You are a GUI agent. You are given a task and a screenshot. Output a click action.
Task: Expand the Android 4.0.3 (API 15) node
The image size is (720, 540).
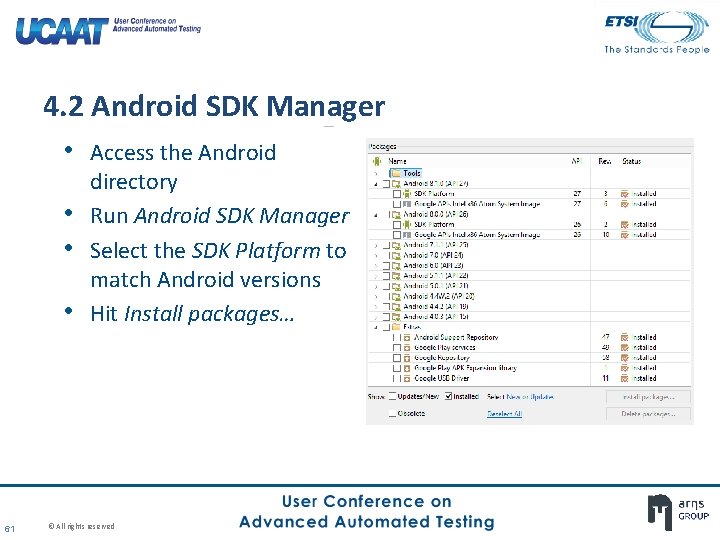point(376,317)
